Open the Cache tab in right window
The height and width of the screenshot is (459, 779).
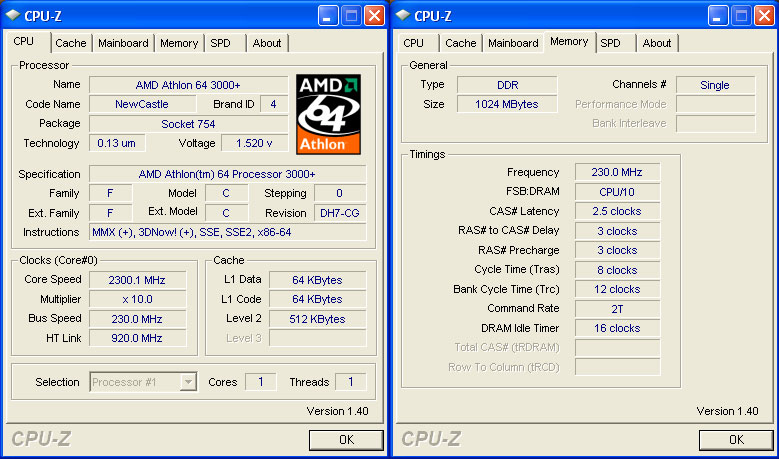coord(461,43)
